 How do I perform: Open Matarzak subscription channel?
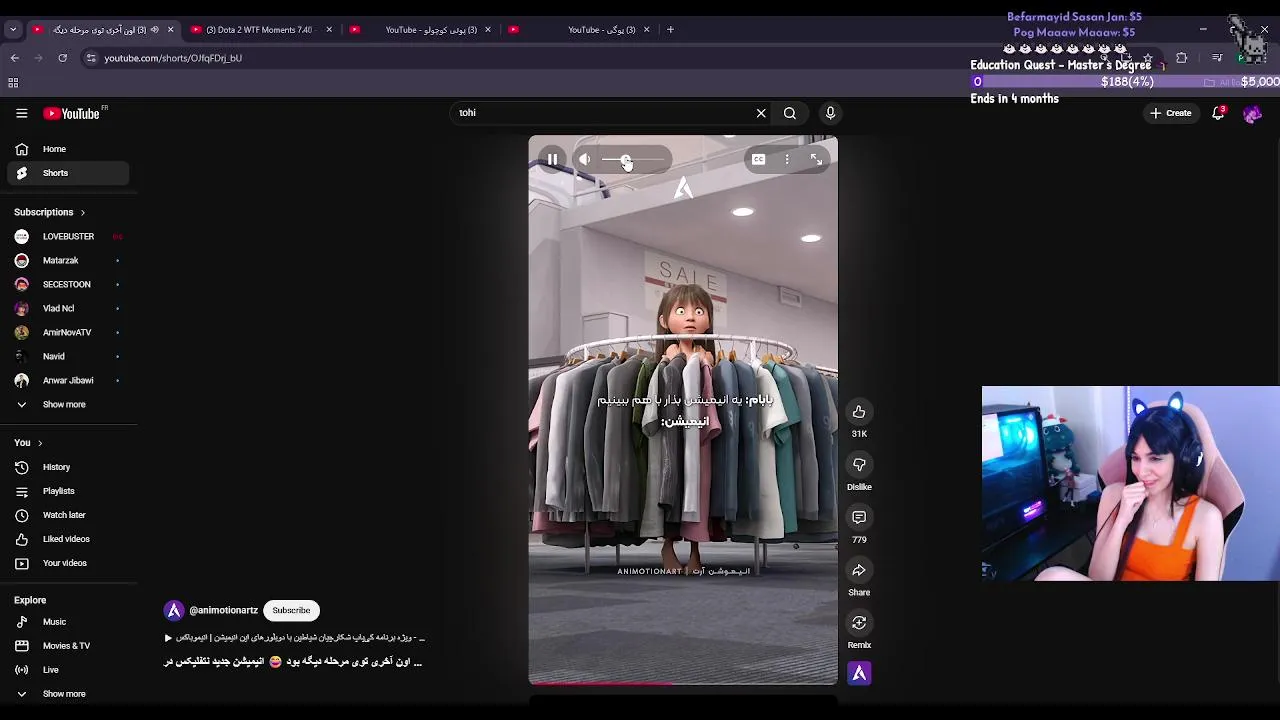(68, 261)
